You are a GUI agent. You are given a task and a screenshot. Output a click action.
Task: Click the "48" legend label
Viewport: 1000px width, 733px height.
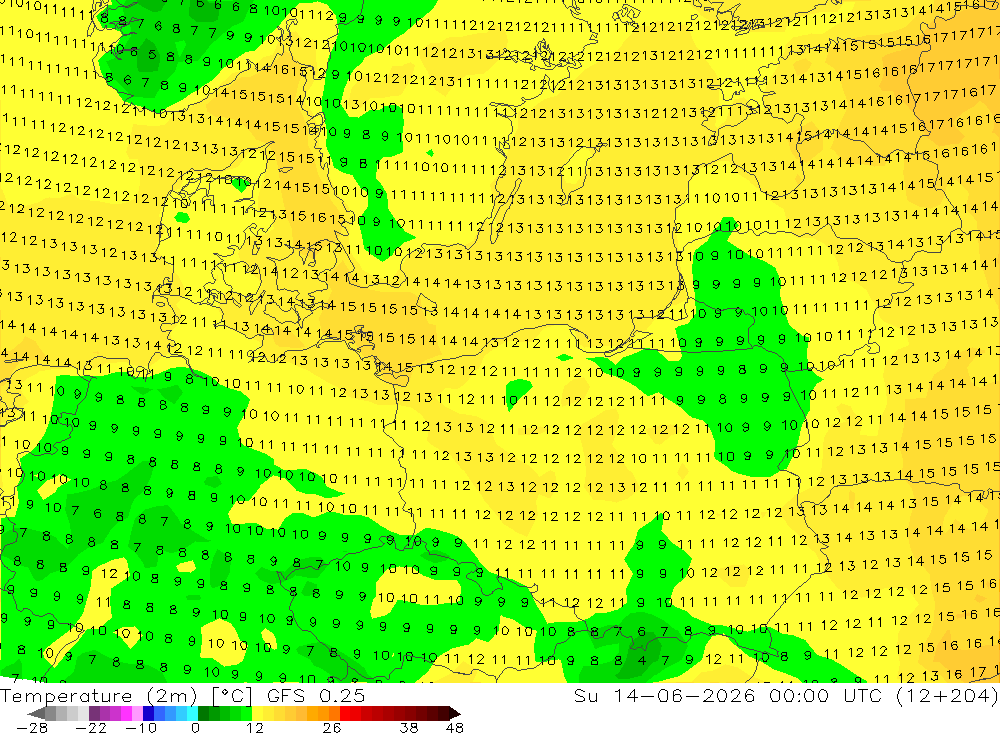click(455, 728)
